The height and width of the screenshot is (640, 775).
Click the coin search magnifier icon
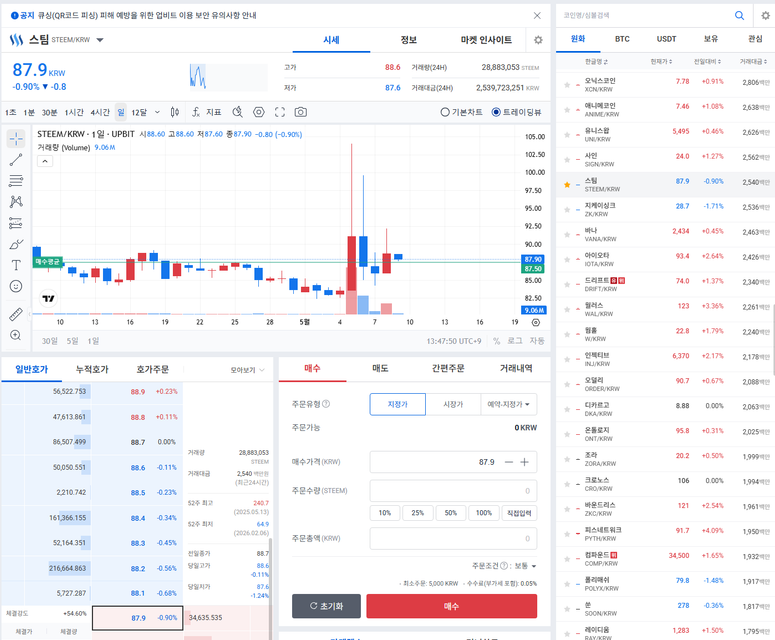pos(739,15)
